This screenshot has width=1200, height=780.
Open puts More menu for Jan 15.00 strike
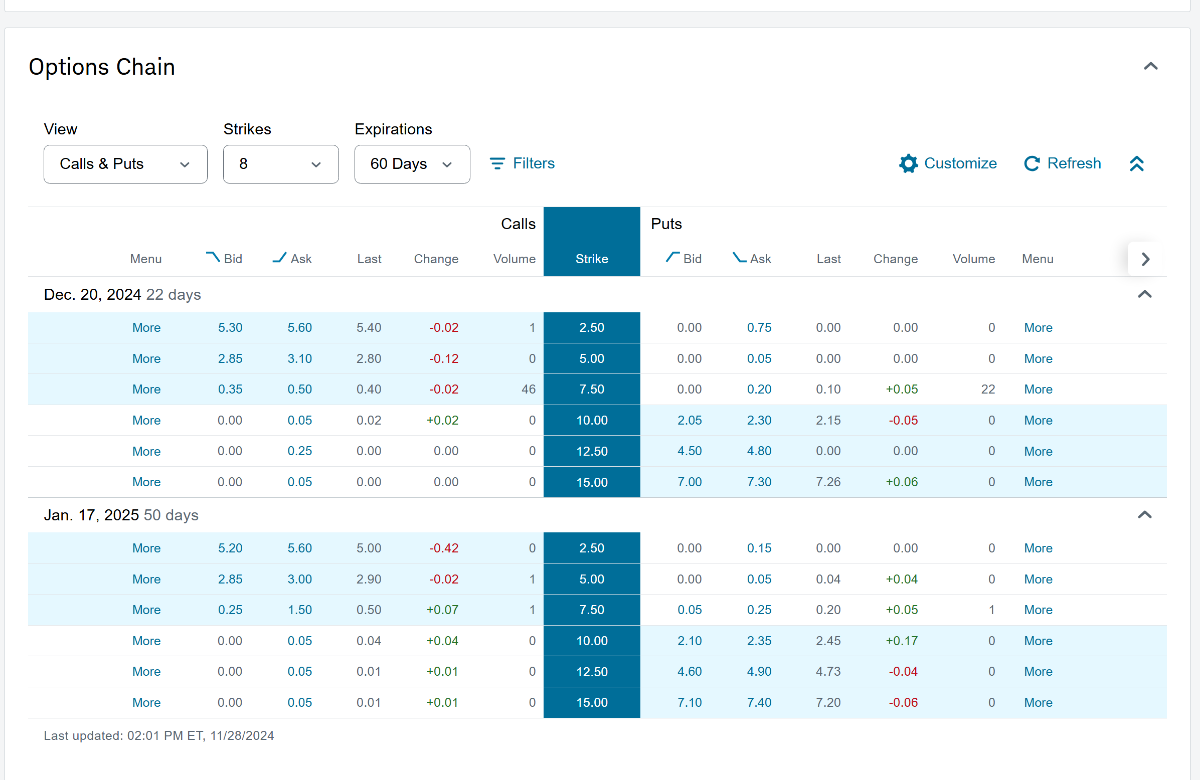click(1038, 703)
